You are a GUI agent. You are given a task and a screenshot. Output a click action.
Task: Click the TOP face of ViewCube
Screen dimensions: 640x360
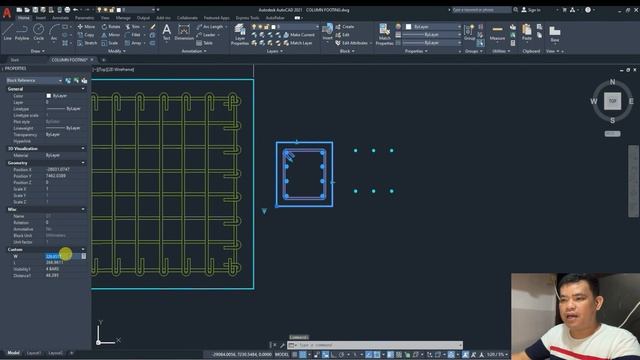coord(612,101)
